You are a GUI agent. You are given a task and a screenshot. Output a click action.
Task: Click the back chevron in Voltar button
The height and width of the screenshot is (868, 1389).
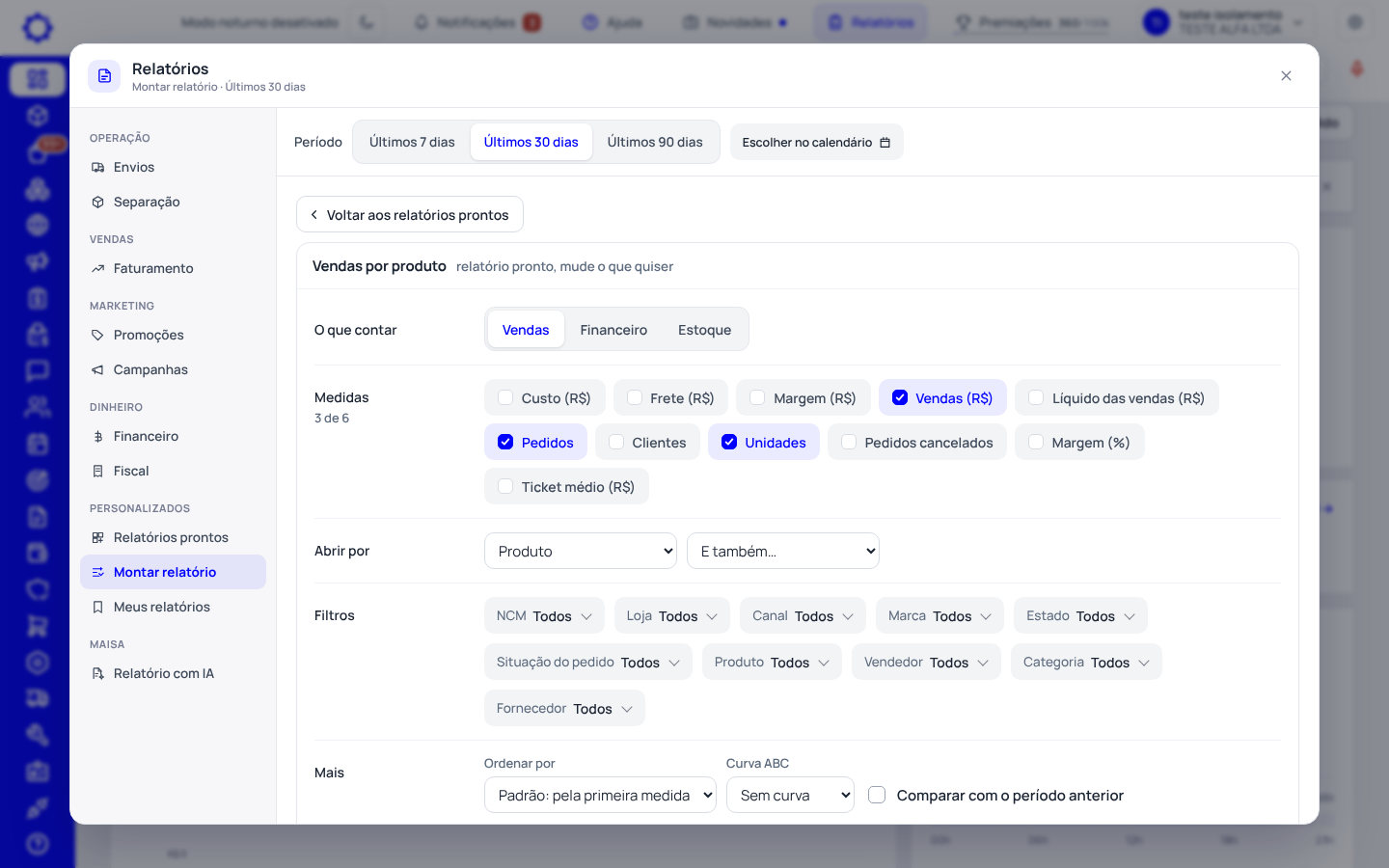pyautogui.click(x=313, y=215)
